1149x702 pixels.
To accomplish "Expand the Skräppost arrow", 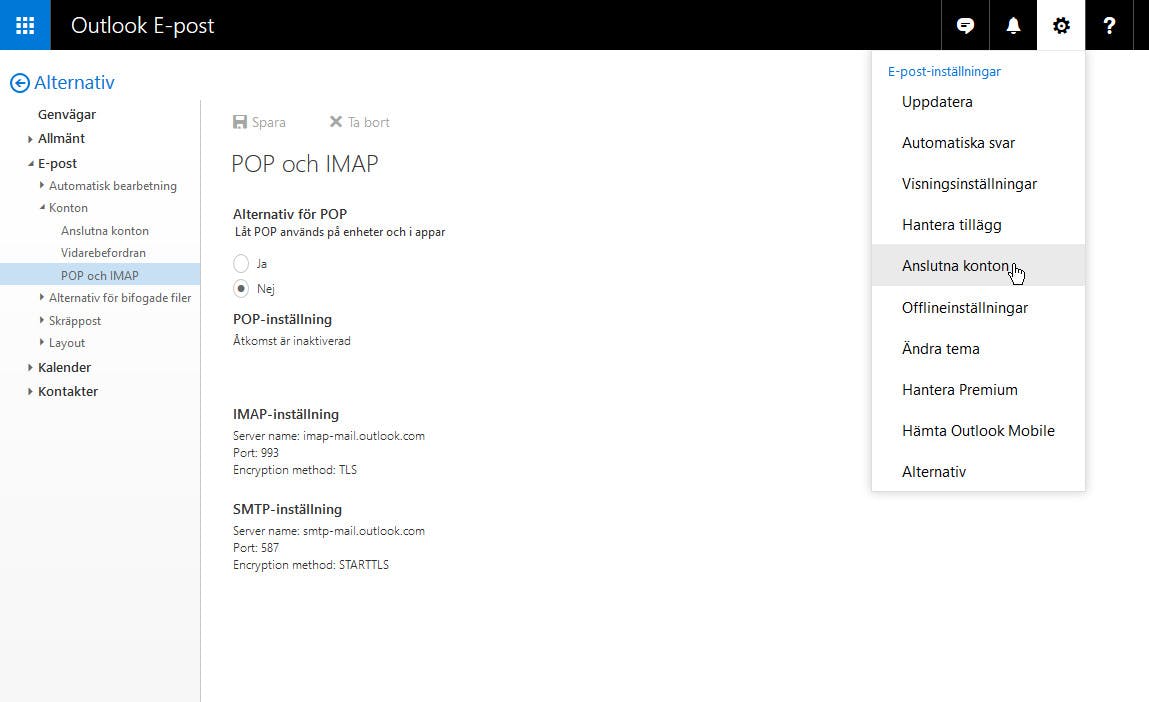I will click(42, 320).
